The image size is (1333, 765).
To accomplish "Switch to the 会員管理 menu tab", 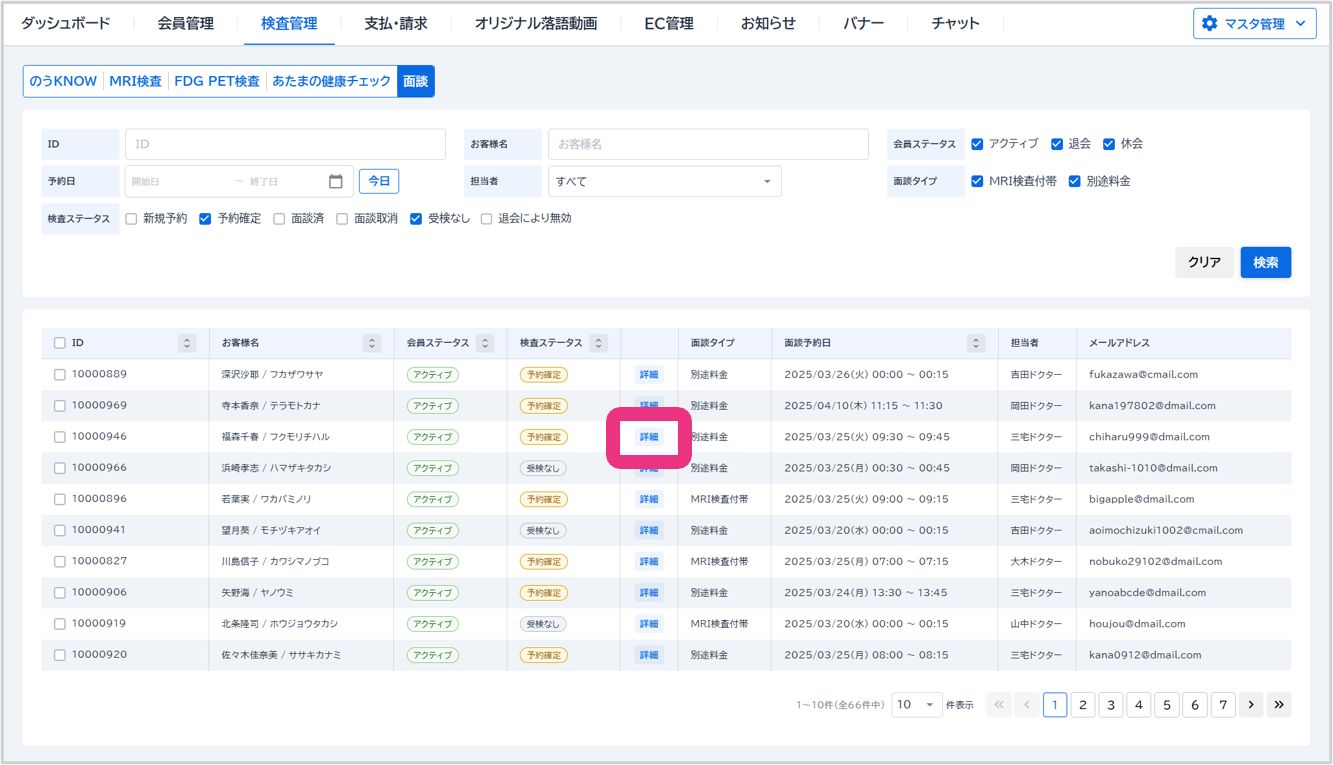I will coord(185,23).
